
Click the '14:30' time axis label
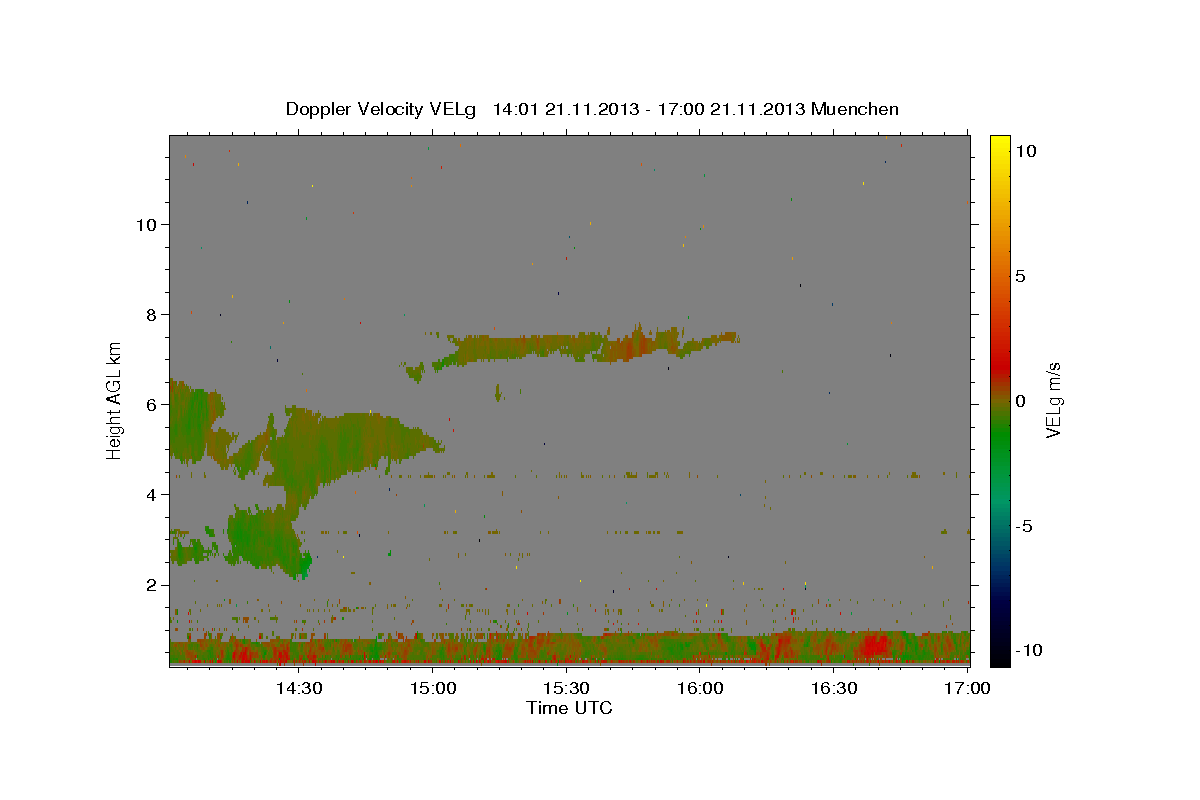click(x=298, y=688)
